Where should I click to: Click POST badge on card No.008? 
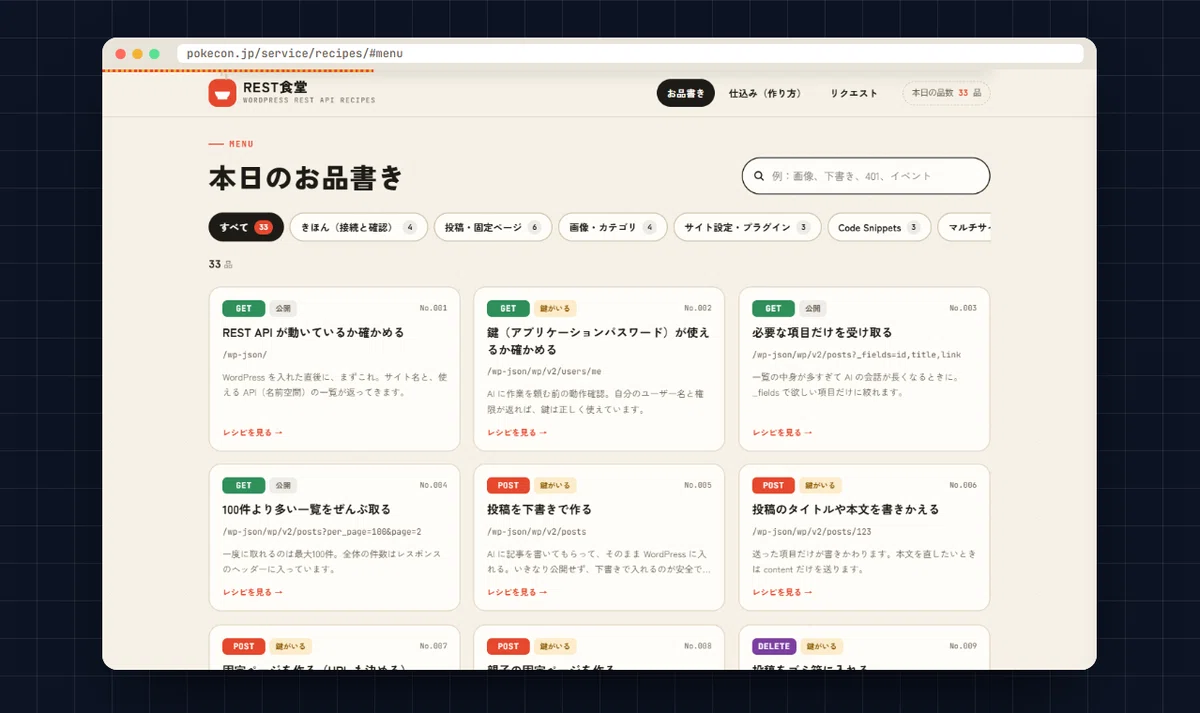[508, 646]
